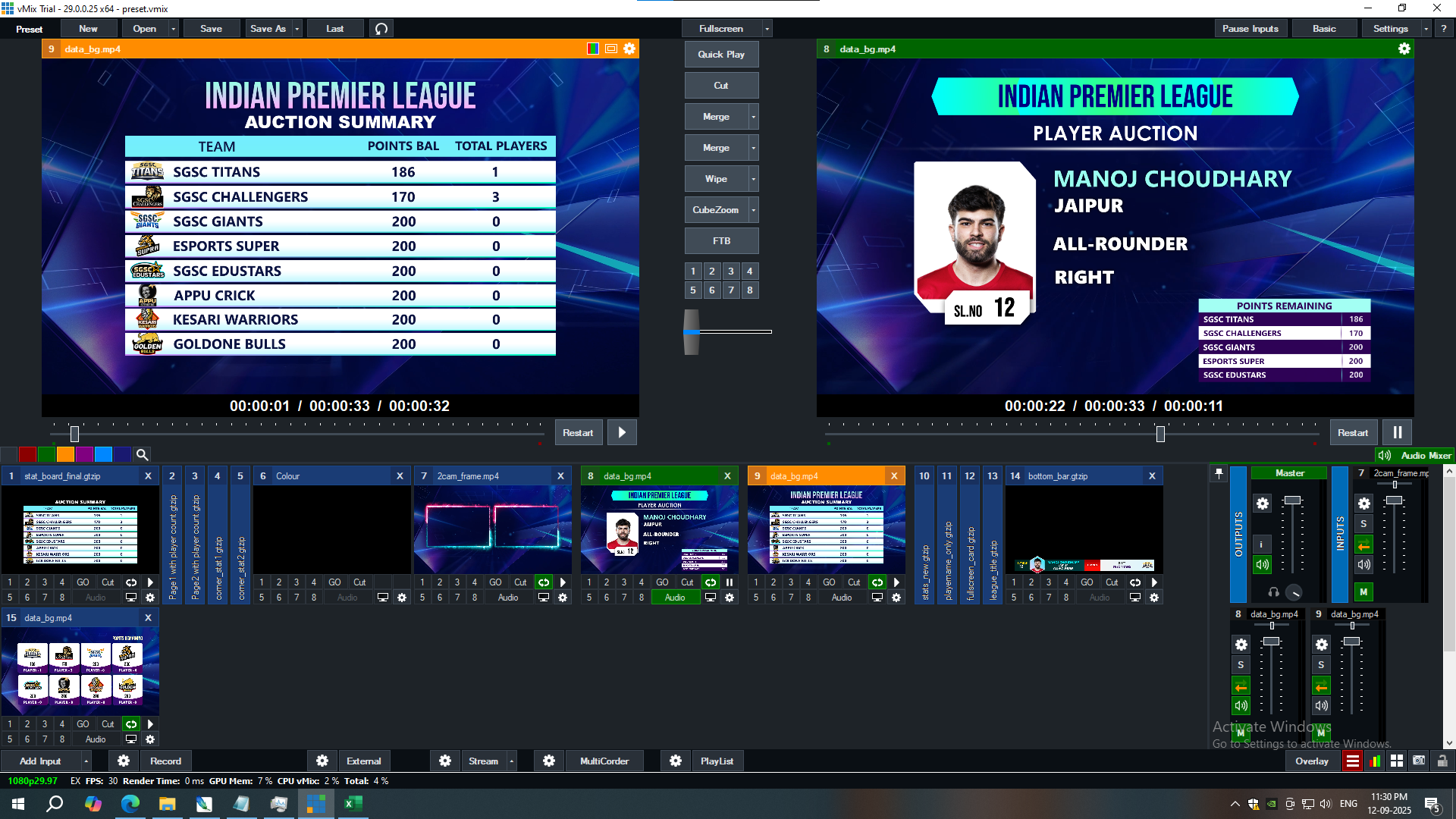The width and height of the screenshot is (1456, 819).
Task: Expand the Save As dropdown arrow
Action: point(297,29)
